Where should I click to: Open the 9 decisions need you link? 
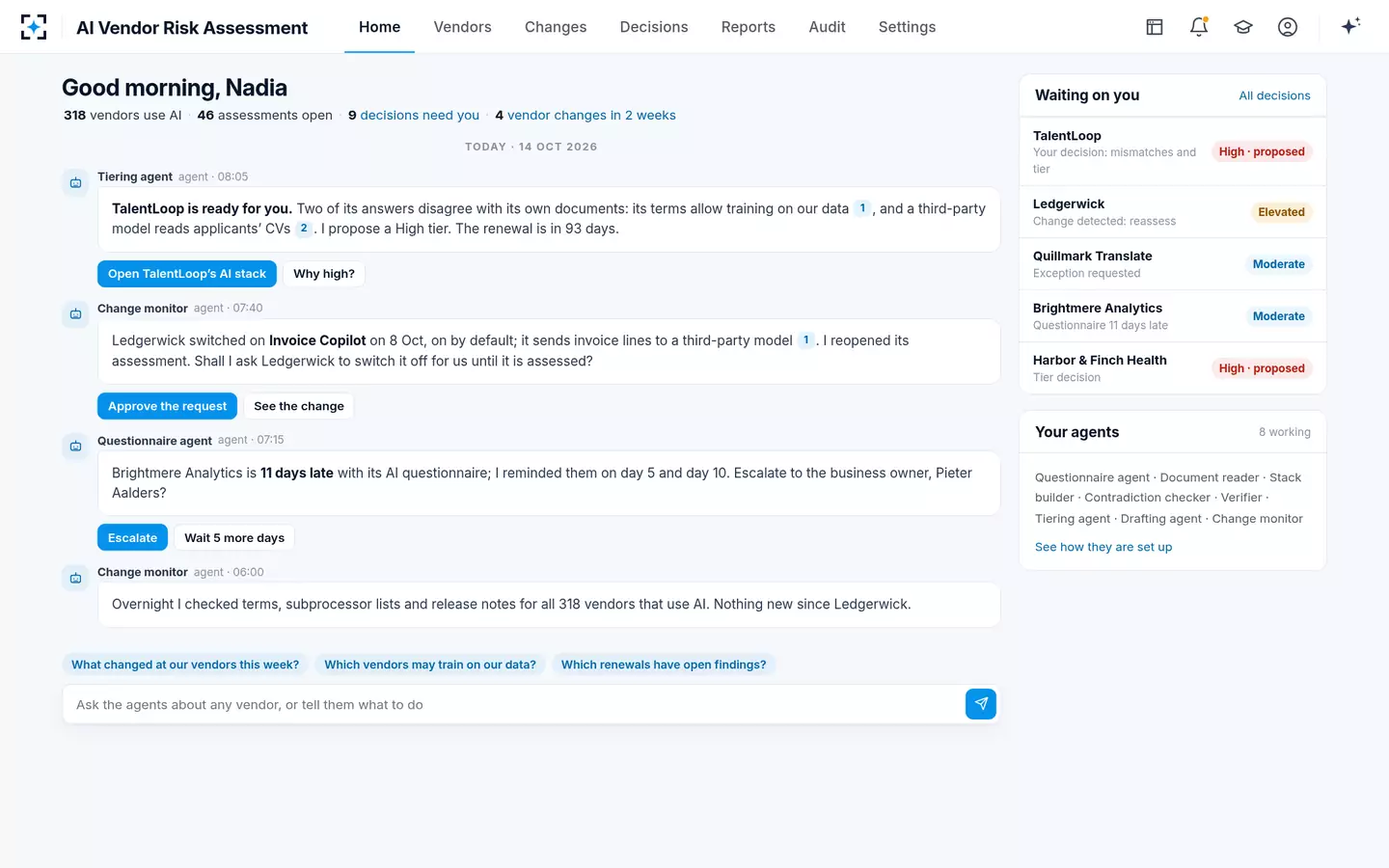(x=414, y=115)
